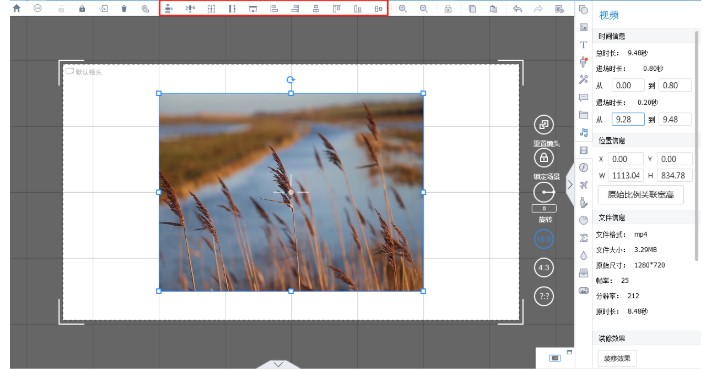Screen dimensions: 703x369
Task: Click the rotation dial control
Action: pos(544,192)
